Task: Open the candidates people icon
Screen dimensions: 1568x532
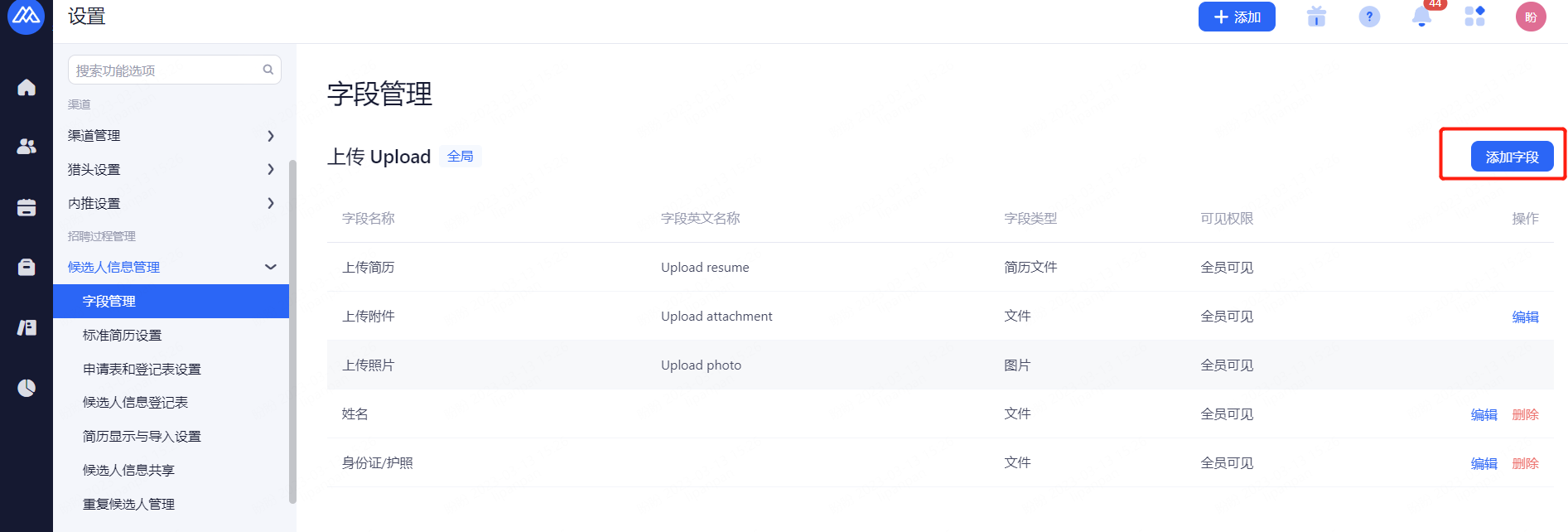Action: [27, 147]
